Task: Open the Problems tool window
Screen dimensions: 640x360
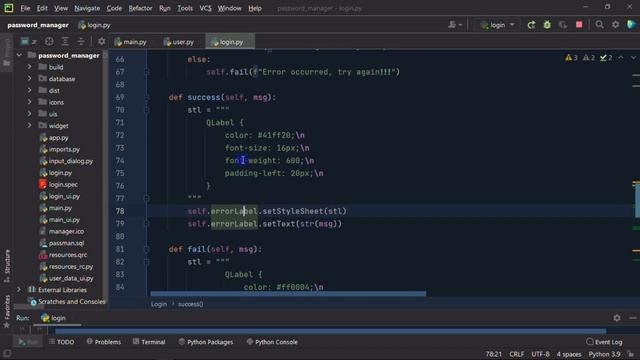Action: pyautogui.click(x=104, y=342)
